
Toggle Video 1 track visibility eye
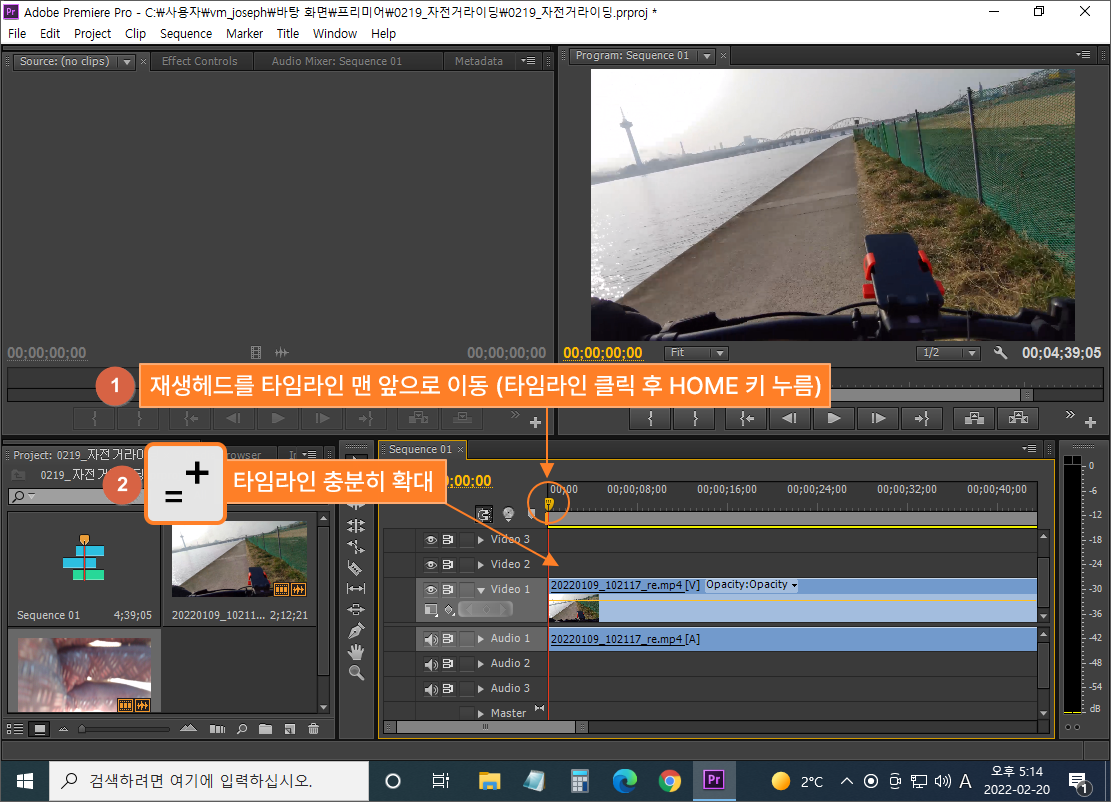[x=431, y=589]
